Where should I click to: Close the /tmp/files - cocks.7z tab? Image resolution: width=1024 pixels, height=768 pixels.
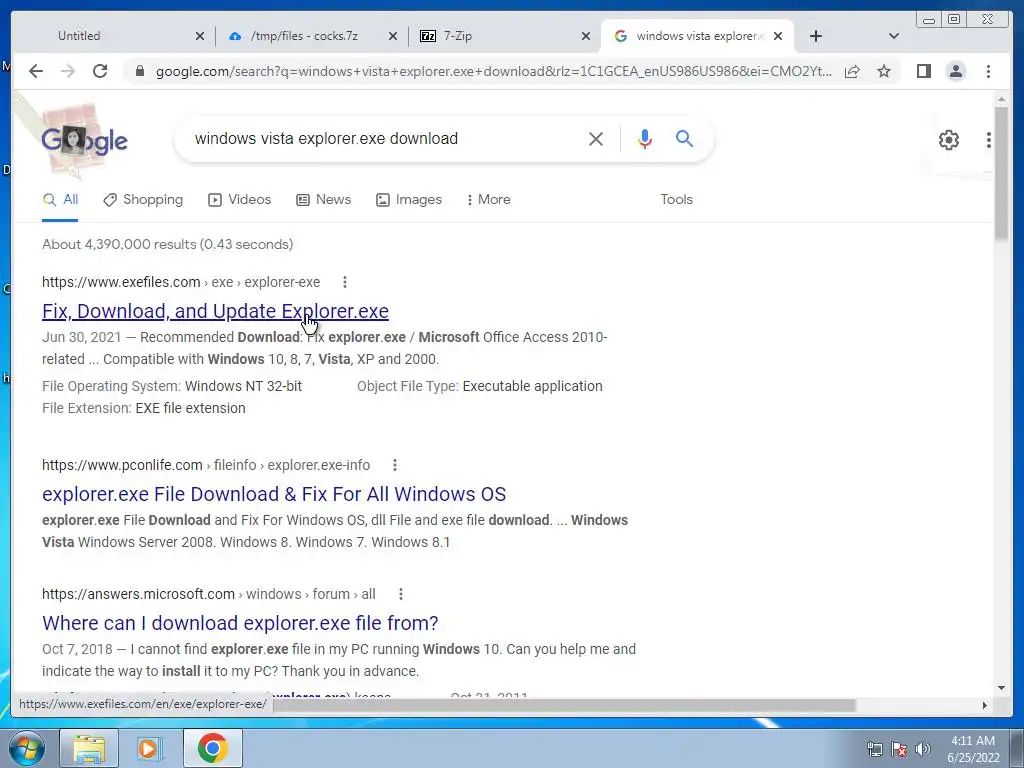[392, 36]
